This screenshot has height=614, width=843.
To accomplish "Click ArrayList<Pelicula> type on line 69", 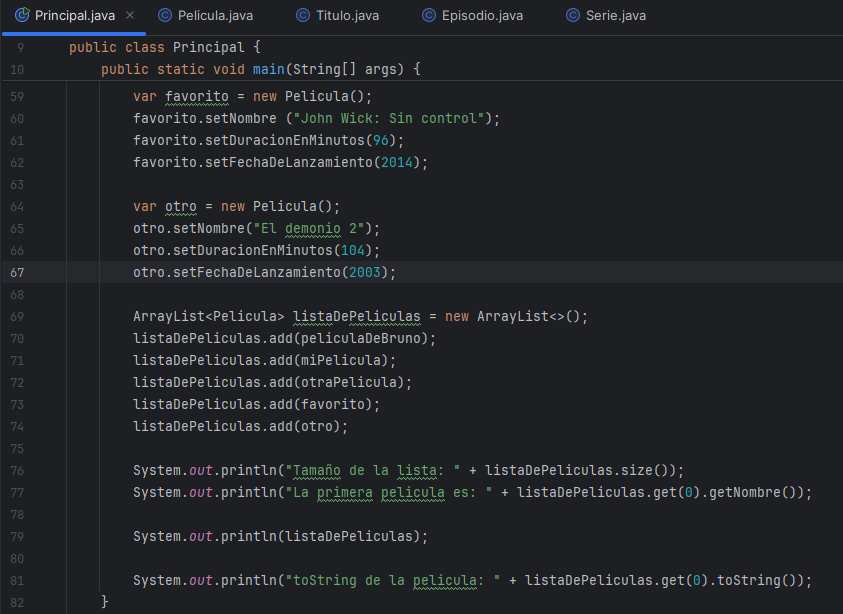I will pos(208,316).
